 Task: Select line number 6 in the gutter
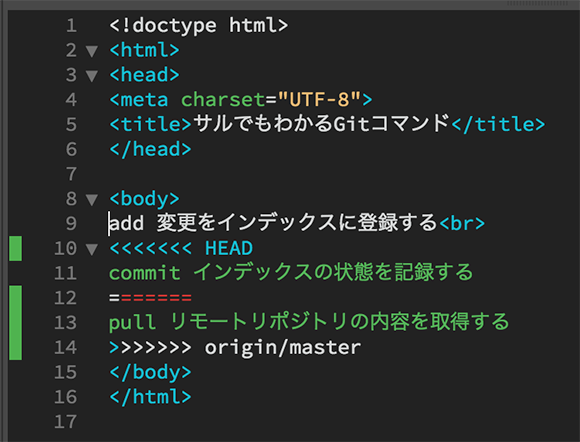(x=71, y=149)
